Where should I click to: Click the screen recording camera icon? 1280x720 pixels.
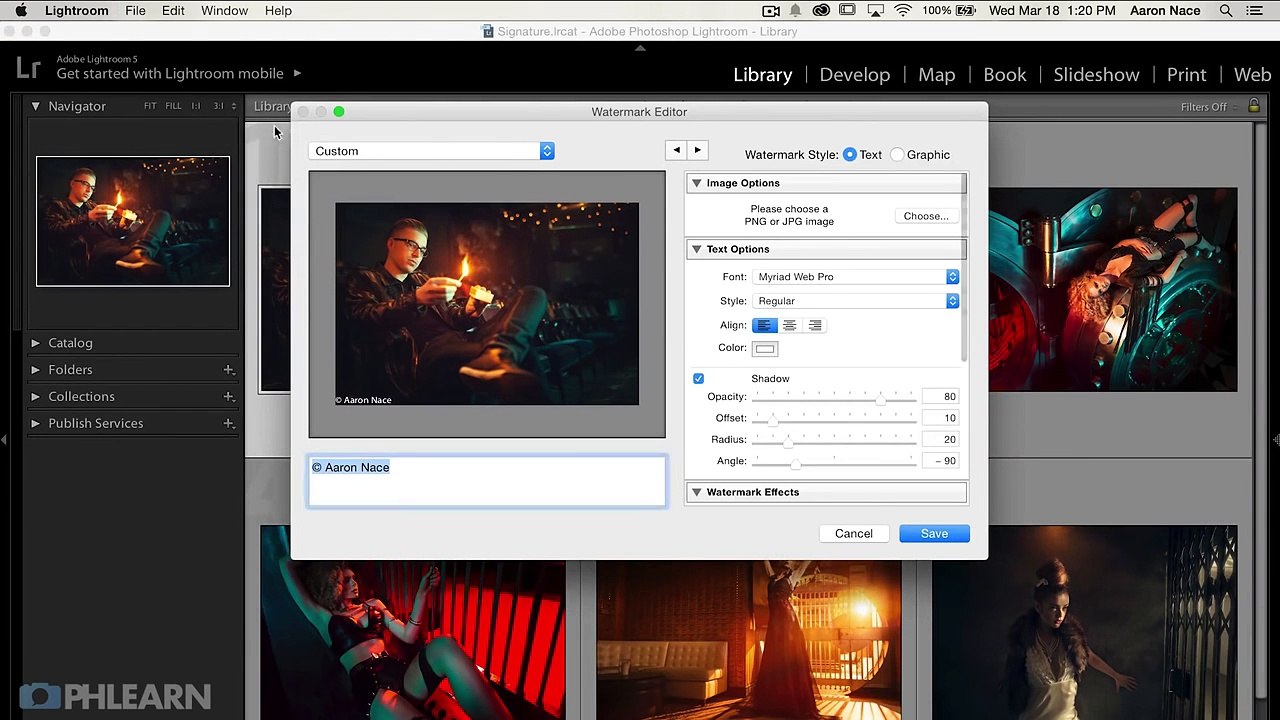[x=771, y=11]
